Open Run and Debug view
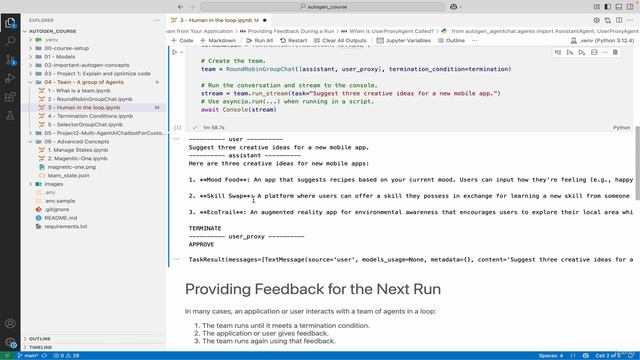Image resolution: width=640 pixels, height=360 pixels. 10,78
